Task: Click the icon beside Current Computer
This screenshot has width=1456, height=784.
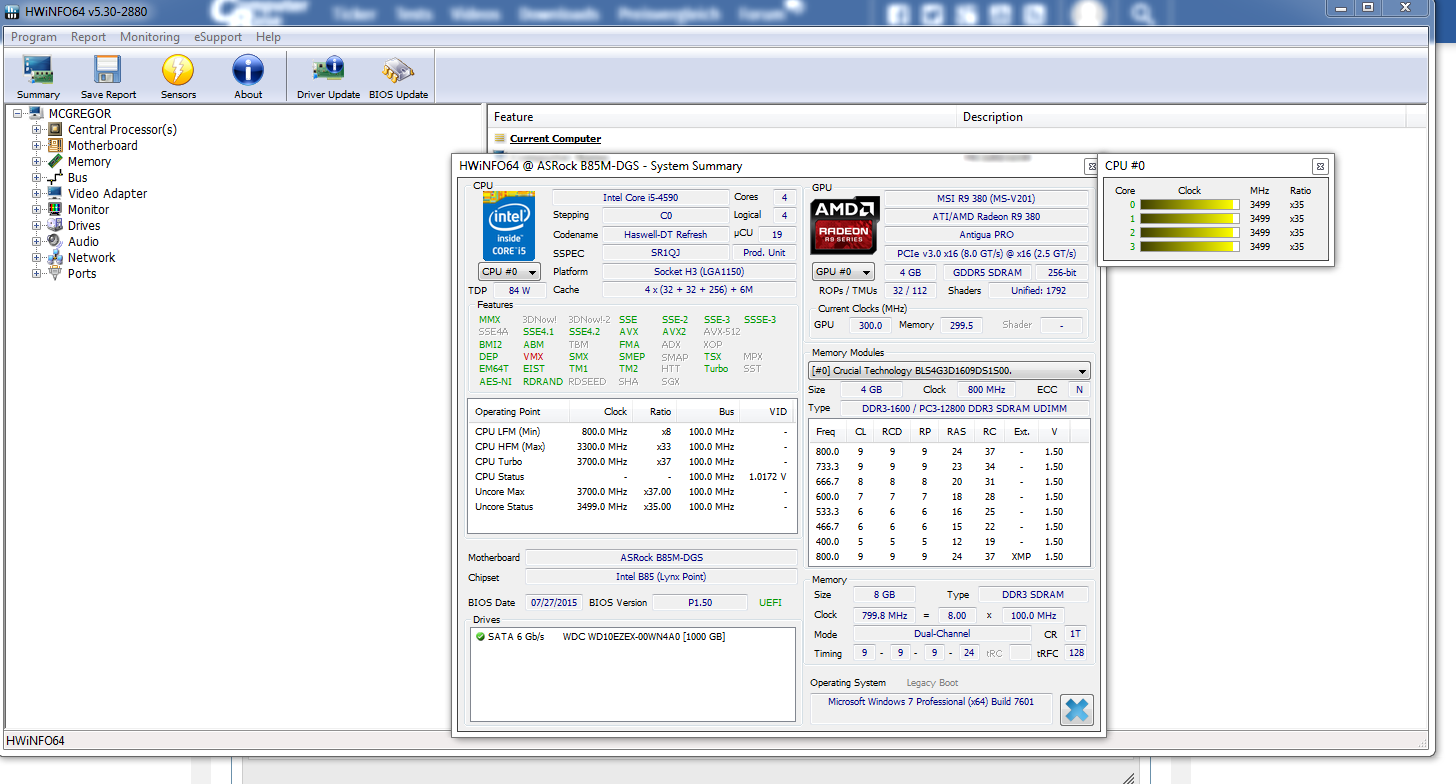Action: pyautogui.click(x=499, y=139)
